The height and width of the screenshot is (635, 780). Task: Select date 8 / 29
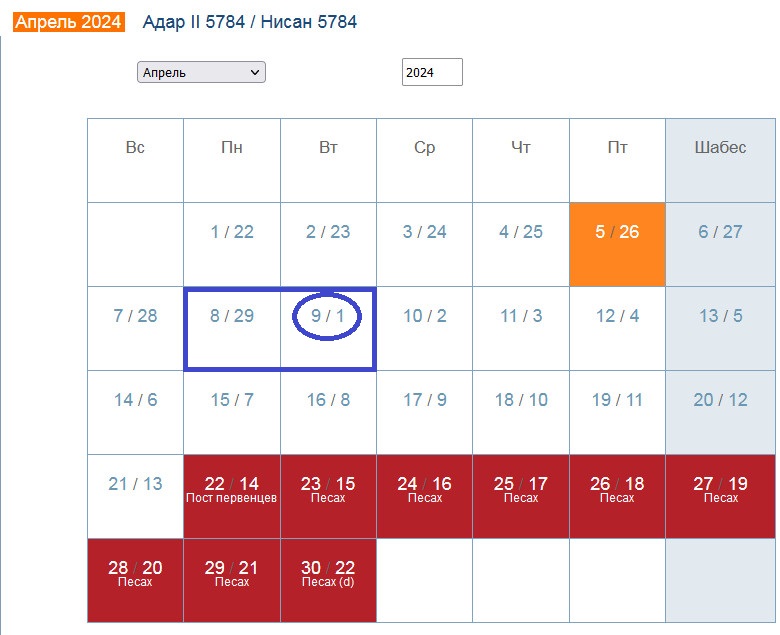(232, 316)
